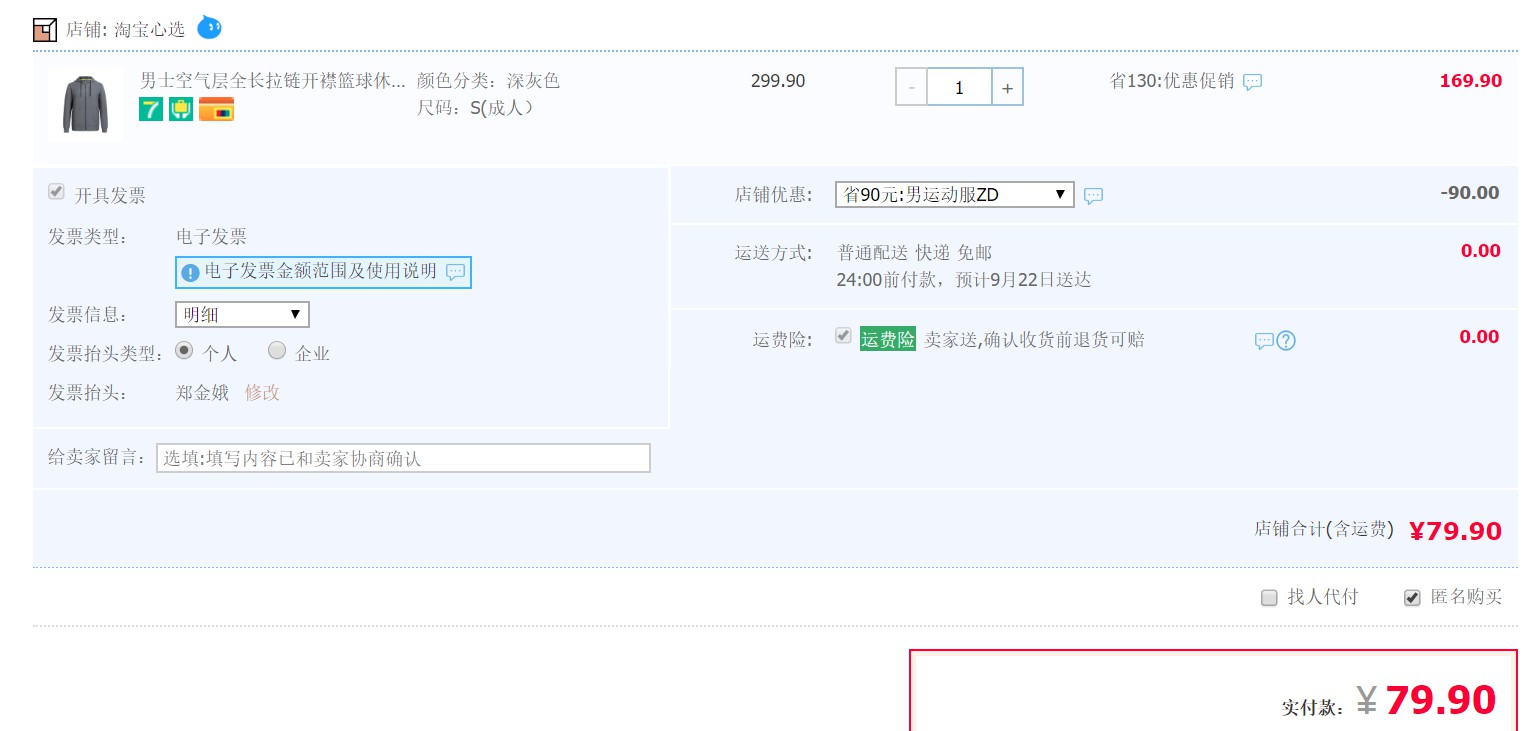Click the question mark help icon for 运费险
The height and width of the screenshot is (731, 1535).
click(1286, 341)
